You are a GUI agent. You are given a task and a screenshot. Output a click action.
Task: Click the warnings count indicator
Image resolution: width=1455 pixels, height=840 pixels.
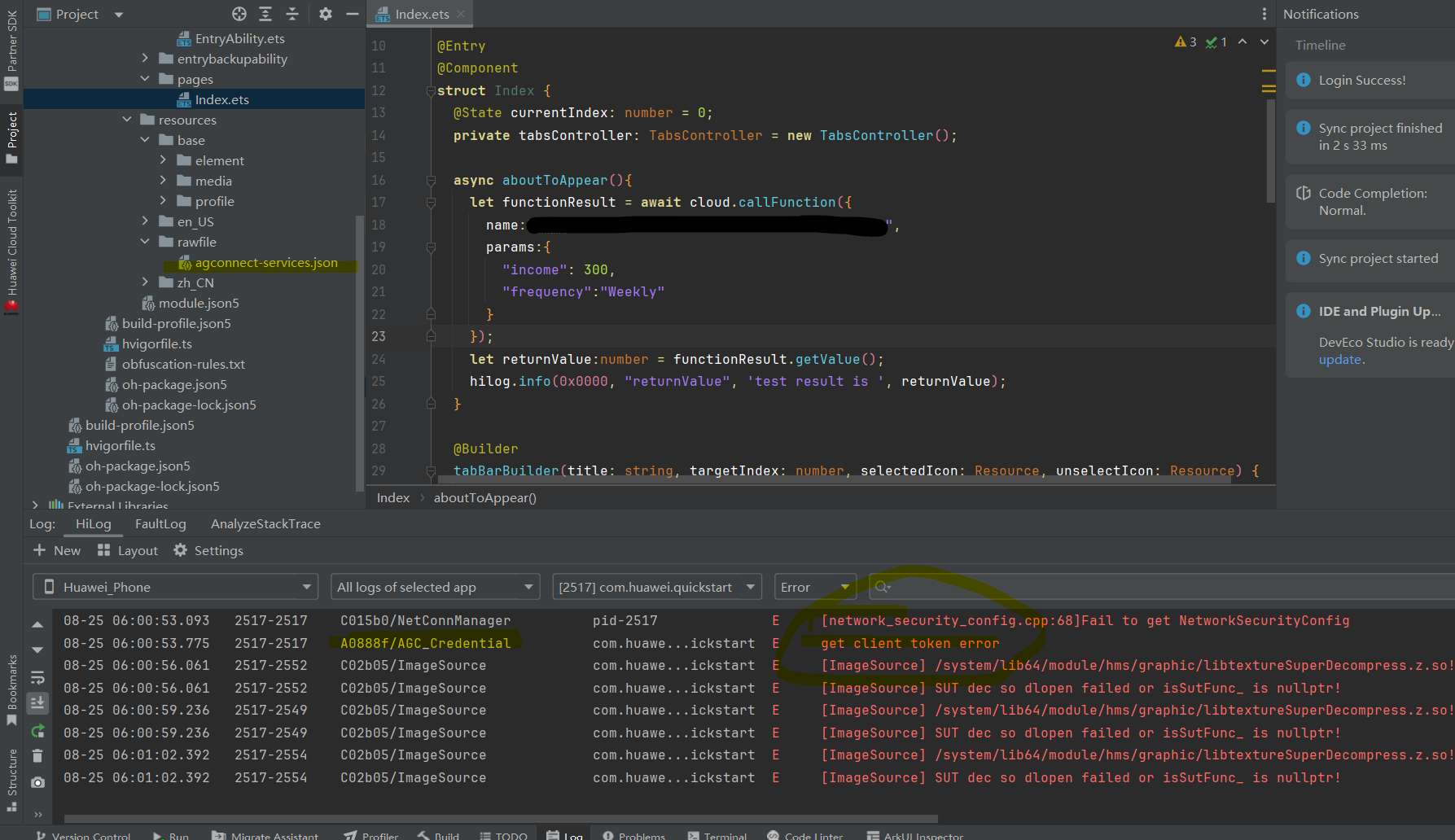click(1185, 42)
